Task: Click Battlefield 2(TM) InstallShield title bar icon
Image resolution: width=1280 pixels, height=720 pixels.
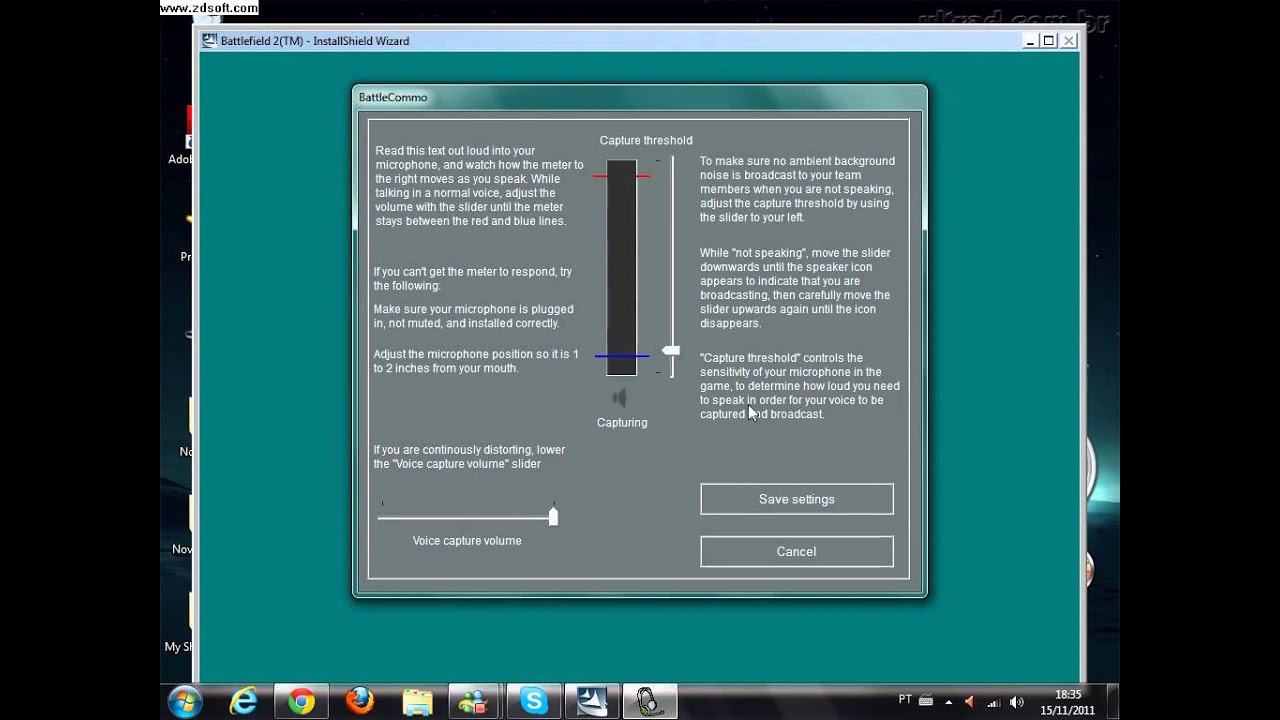Action: click(209, 41)
